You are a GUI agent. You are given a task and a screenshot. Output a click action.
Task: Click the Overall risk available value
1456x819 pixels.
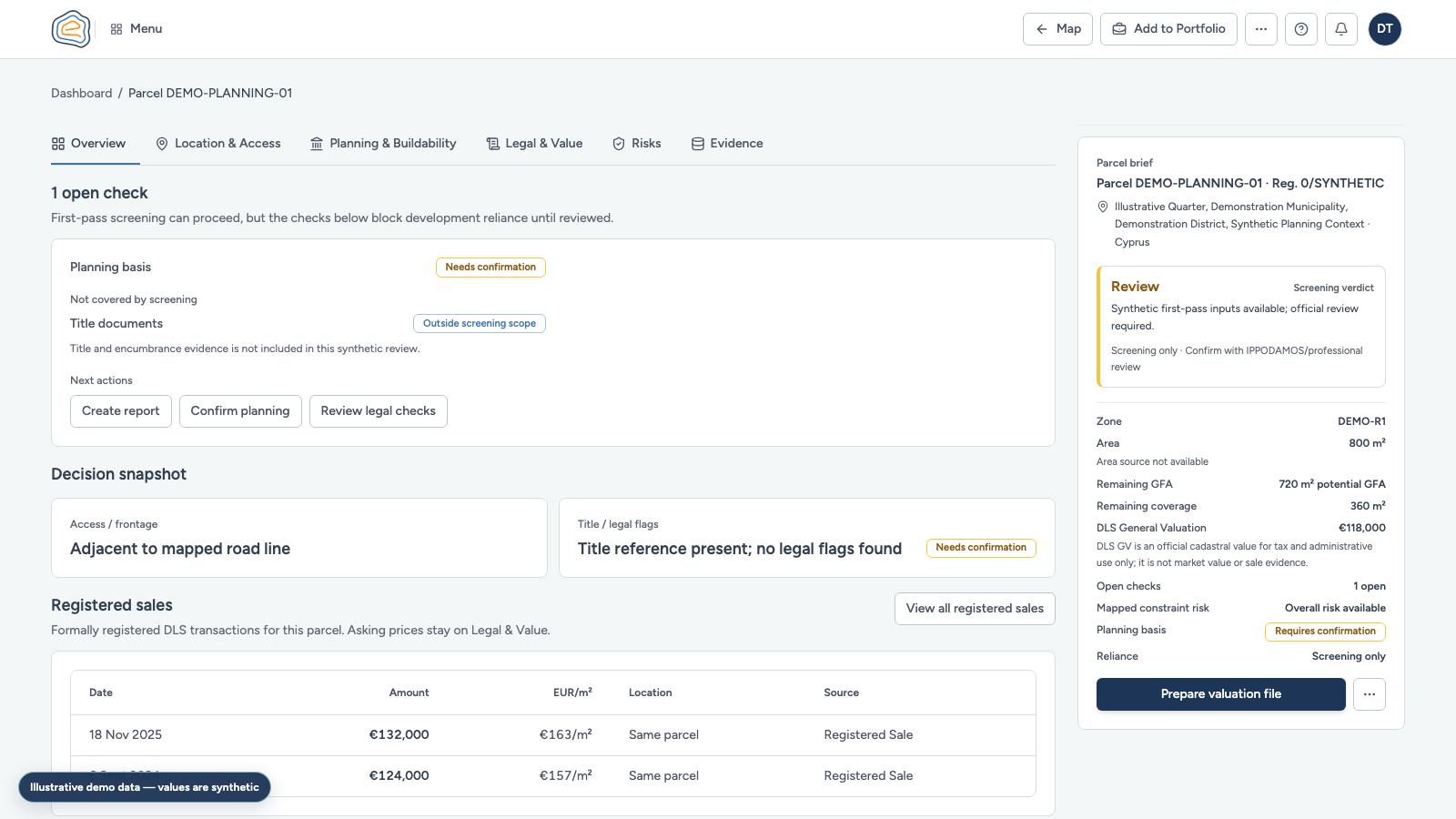pyautogui.click(x=1335, y=609)
